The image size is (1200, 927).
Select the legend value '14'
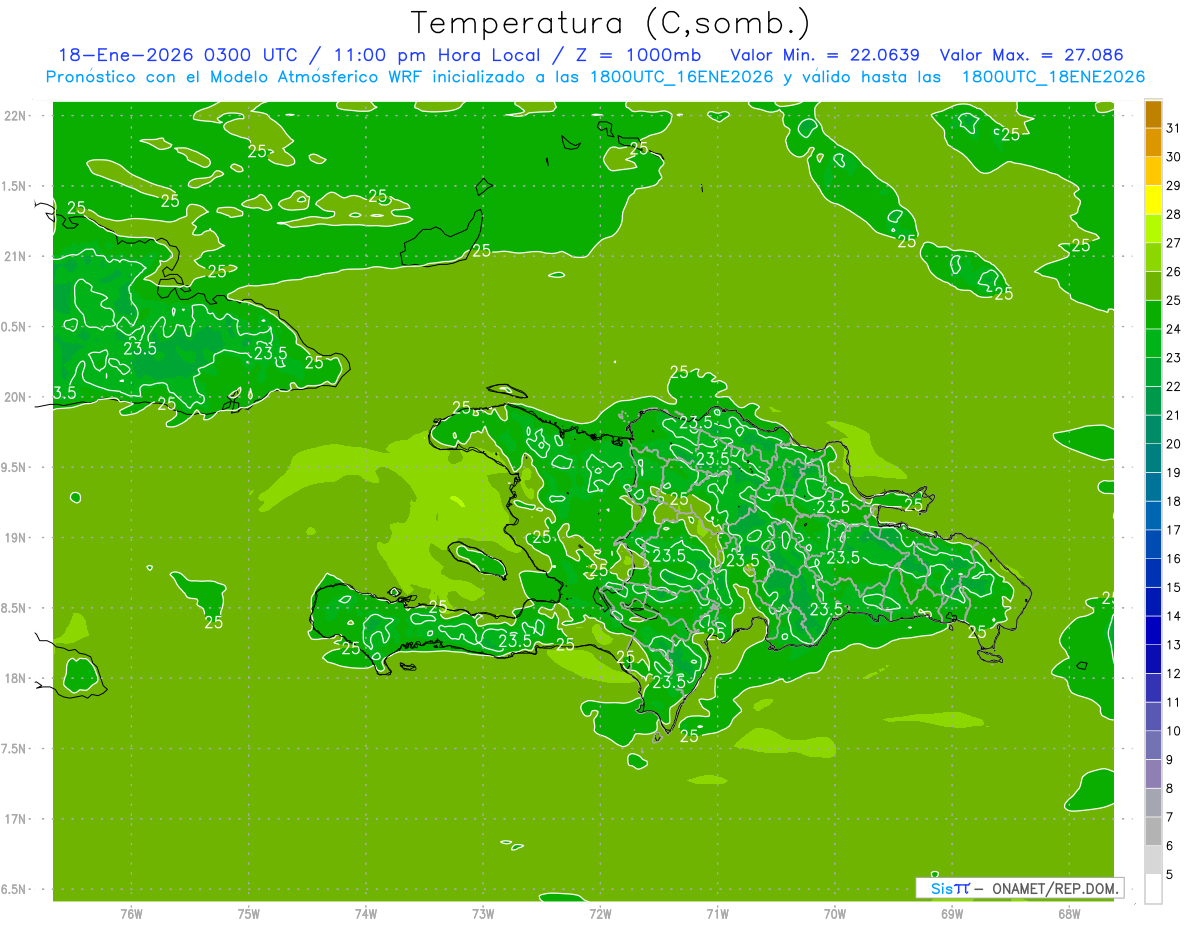pyautogui.click(x=1174, y=617)
